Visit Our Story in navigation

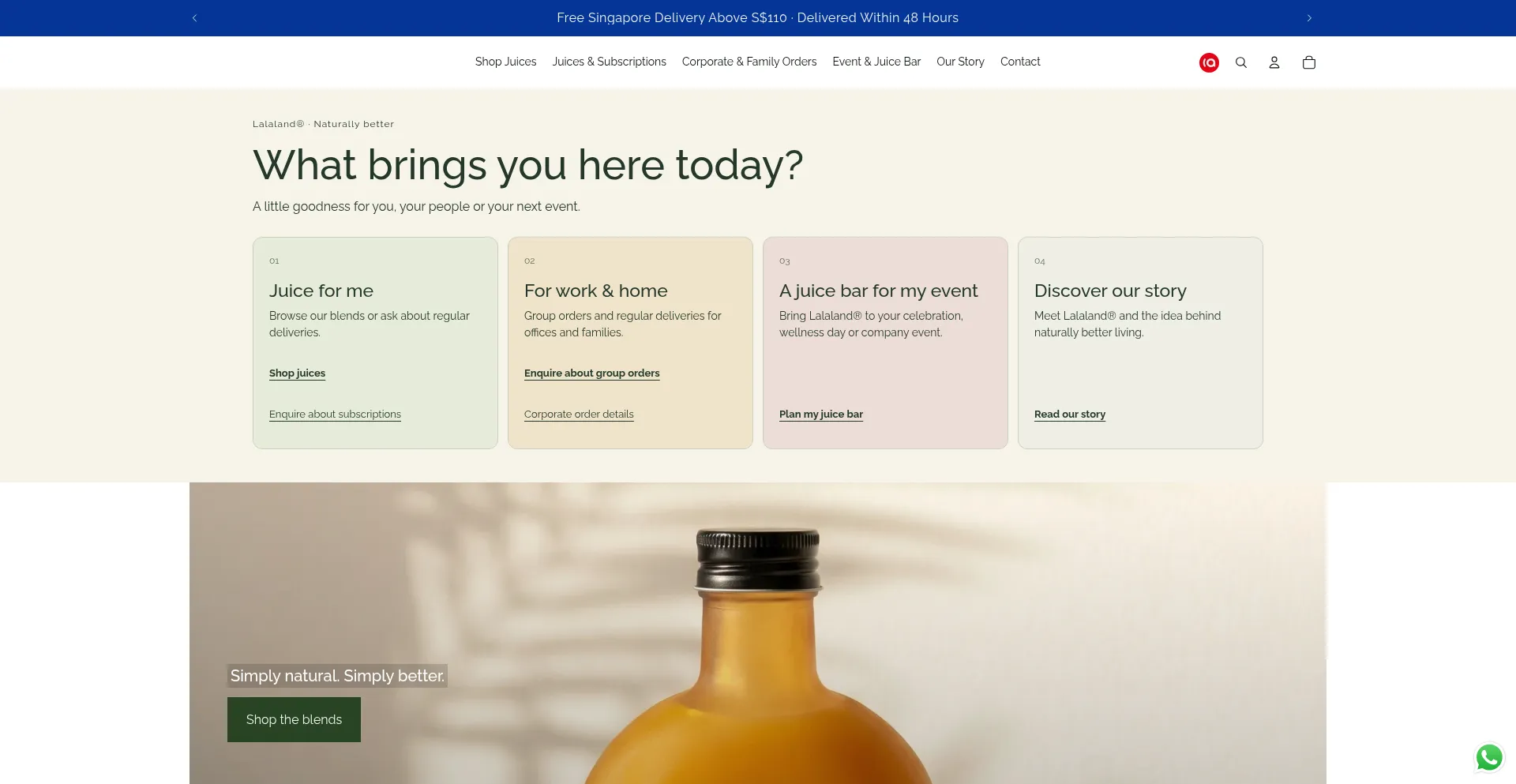click(960, 62)
